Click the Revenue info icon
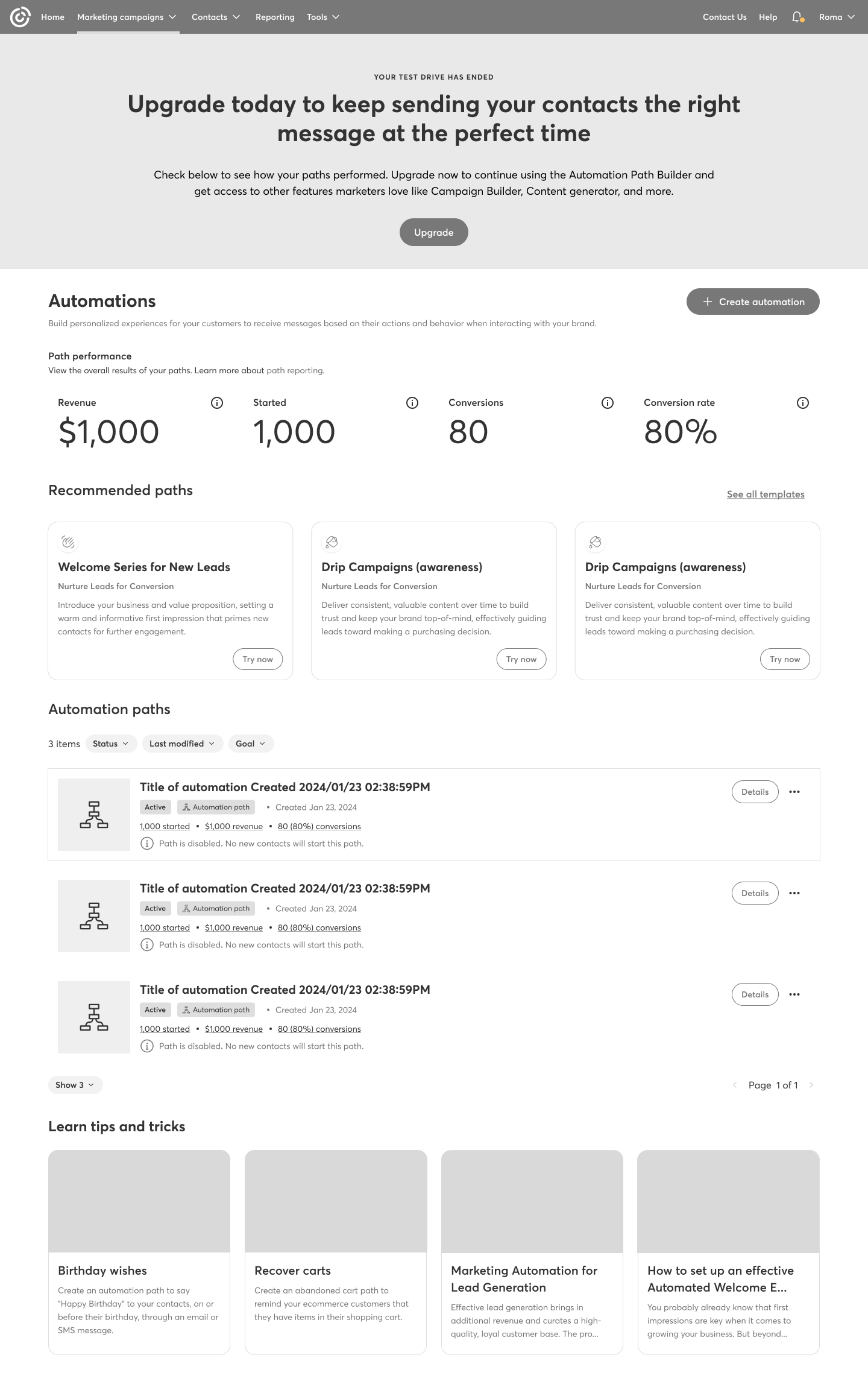Image resolution: width=868 pixels, height=1393 pixels. click(x=217, y=403)
